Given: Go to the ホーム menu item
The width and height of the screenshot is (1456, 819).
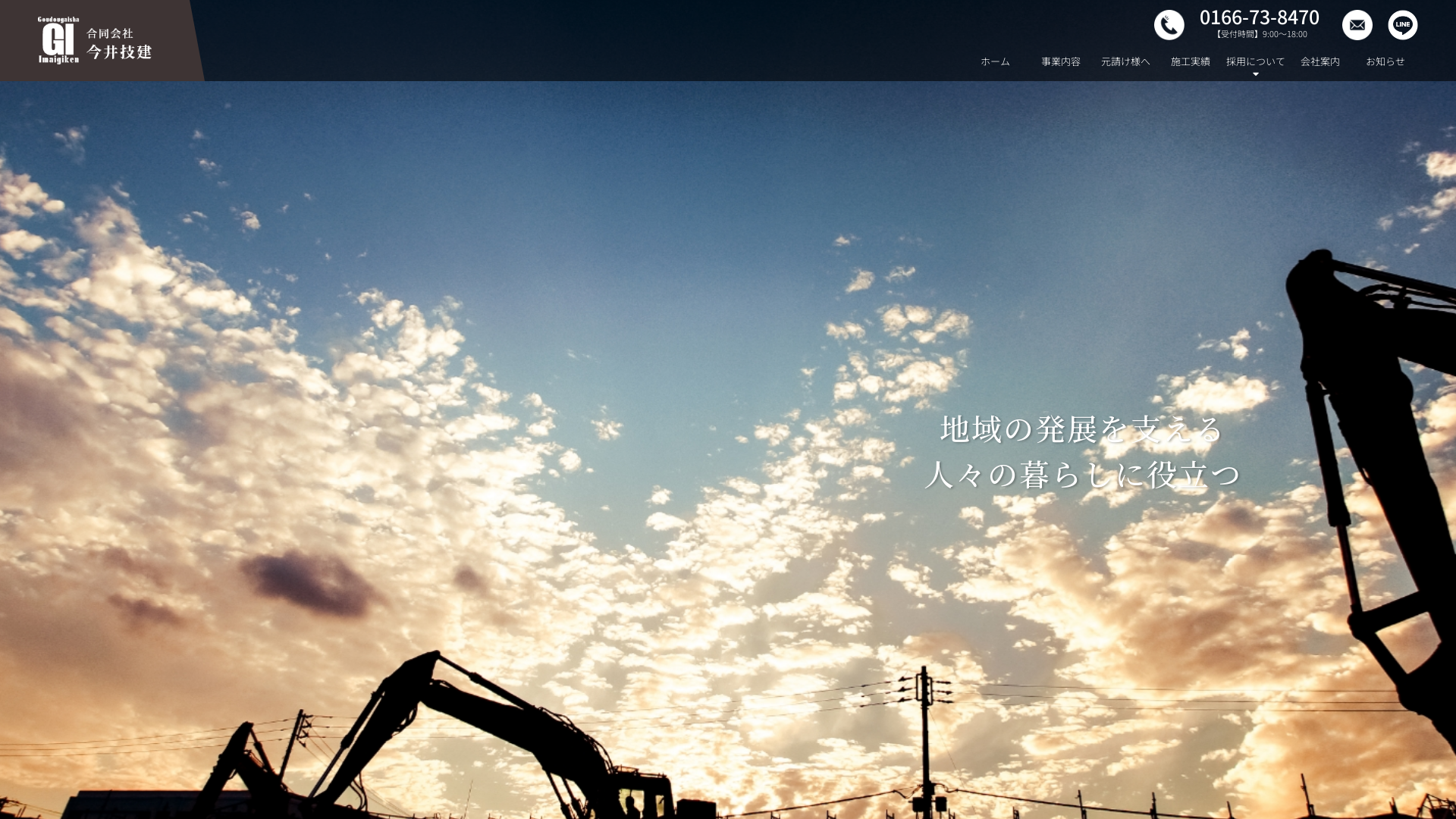Looking at the screenshot, I should coord(995,61).
